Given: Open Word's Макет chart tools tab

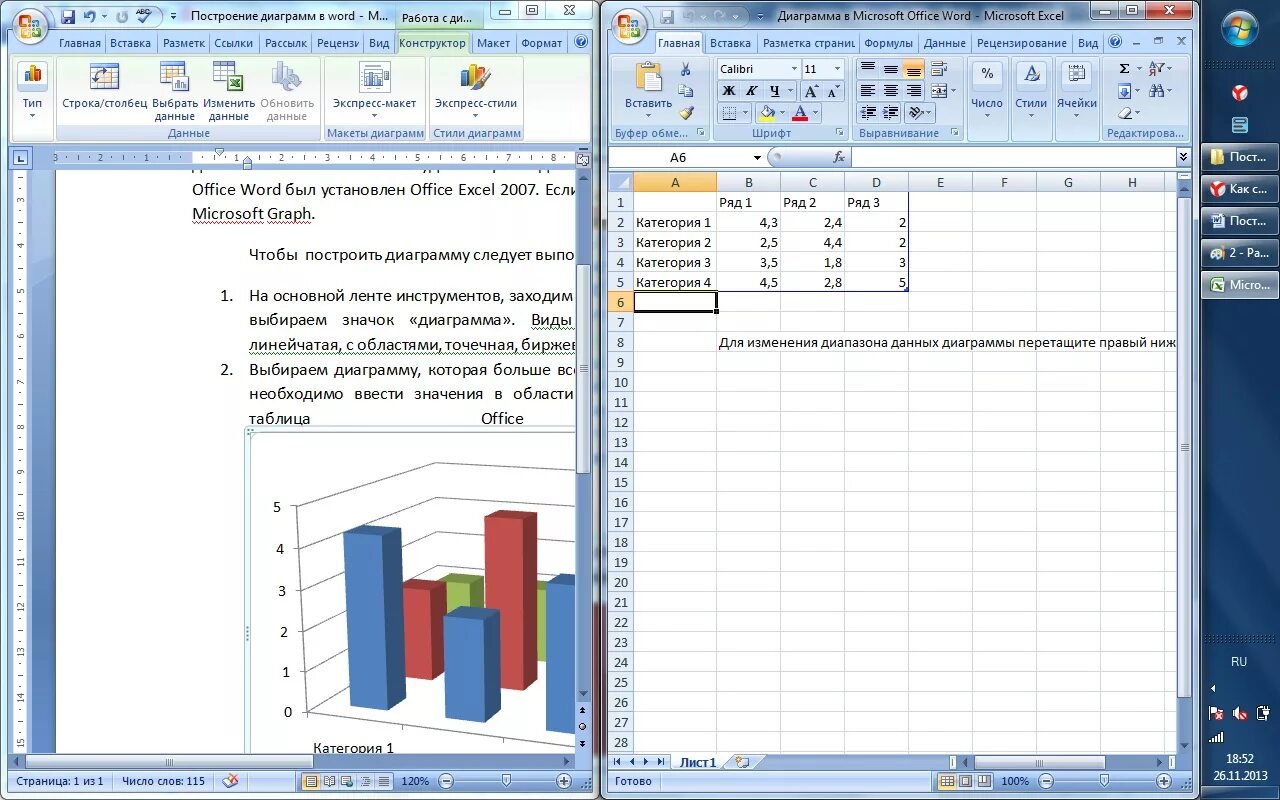Looking at the screenshot, I should 493,43.
